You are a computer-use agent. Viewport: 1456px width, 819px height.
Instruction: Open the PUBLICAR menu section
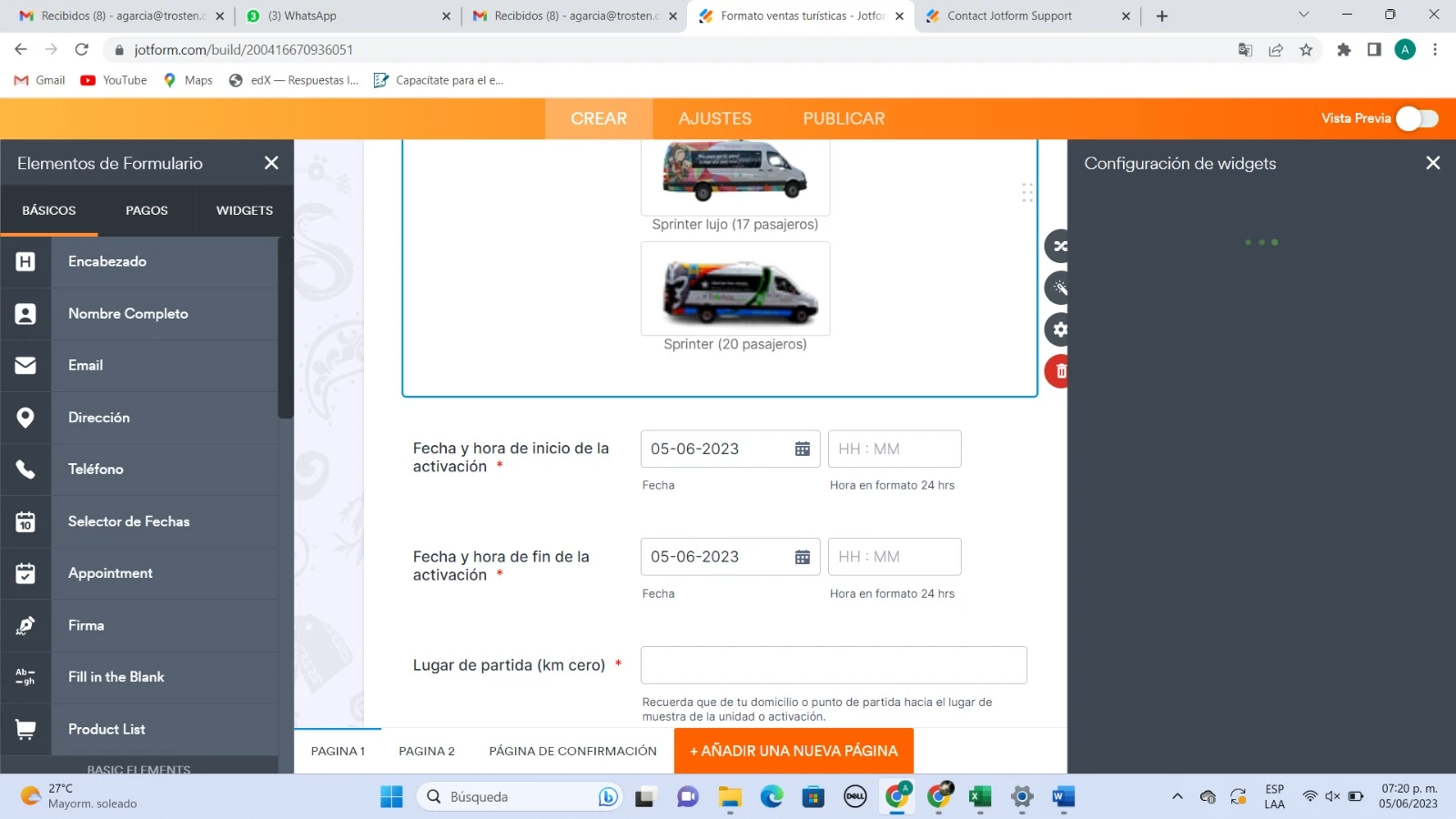844,118
